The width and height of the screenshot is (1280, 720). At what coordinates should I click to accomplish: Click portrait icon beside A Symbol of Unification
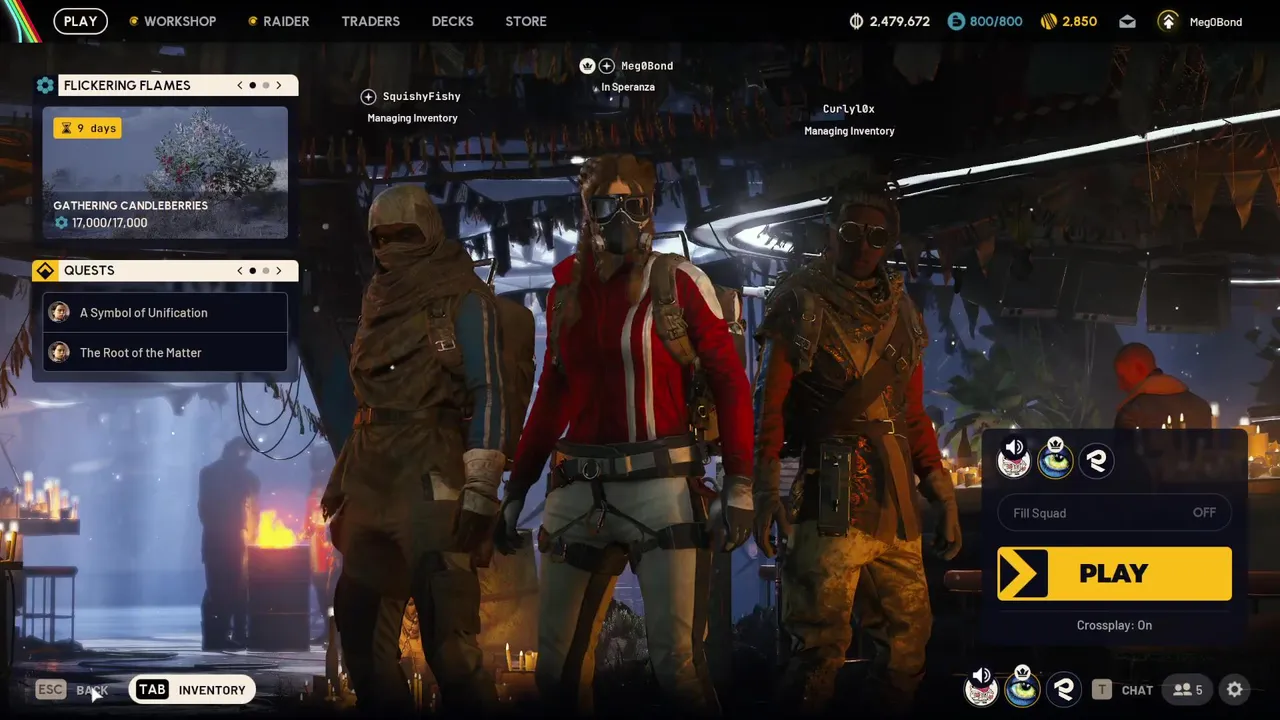tap(59, 312)
